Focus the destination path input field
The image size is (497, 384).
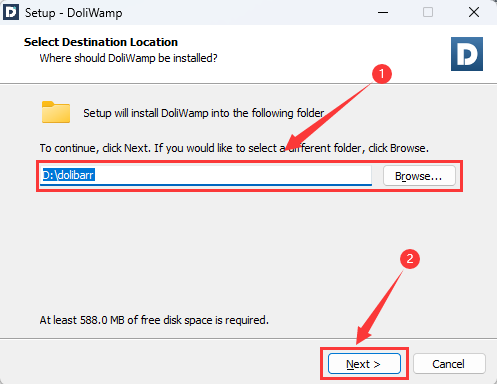point(206,175)
